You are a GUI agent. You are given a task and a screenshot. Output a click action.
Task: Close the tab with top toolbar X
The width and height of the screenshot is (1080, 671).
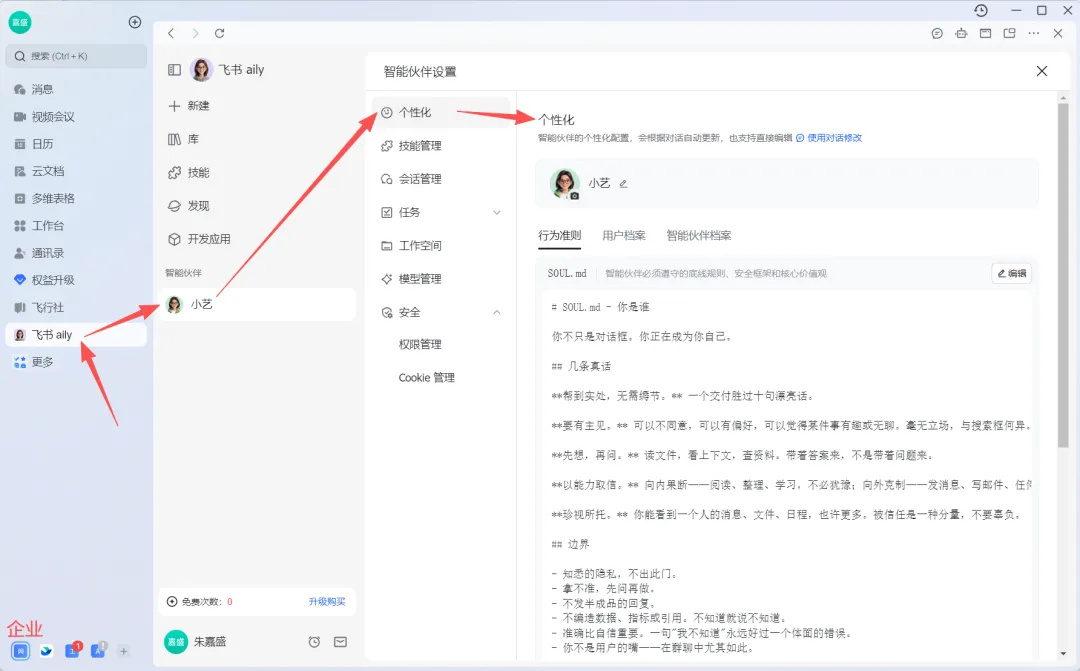1058,33
